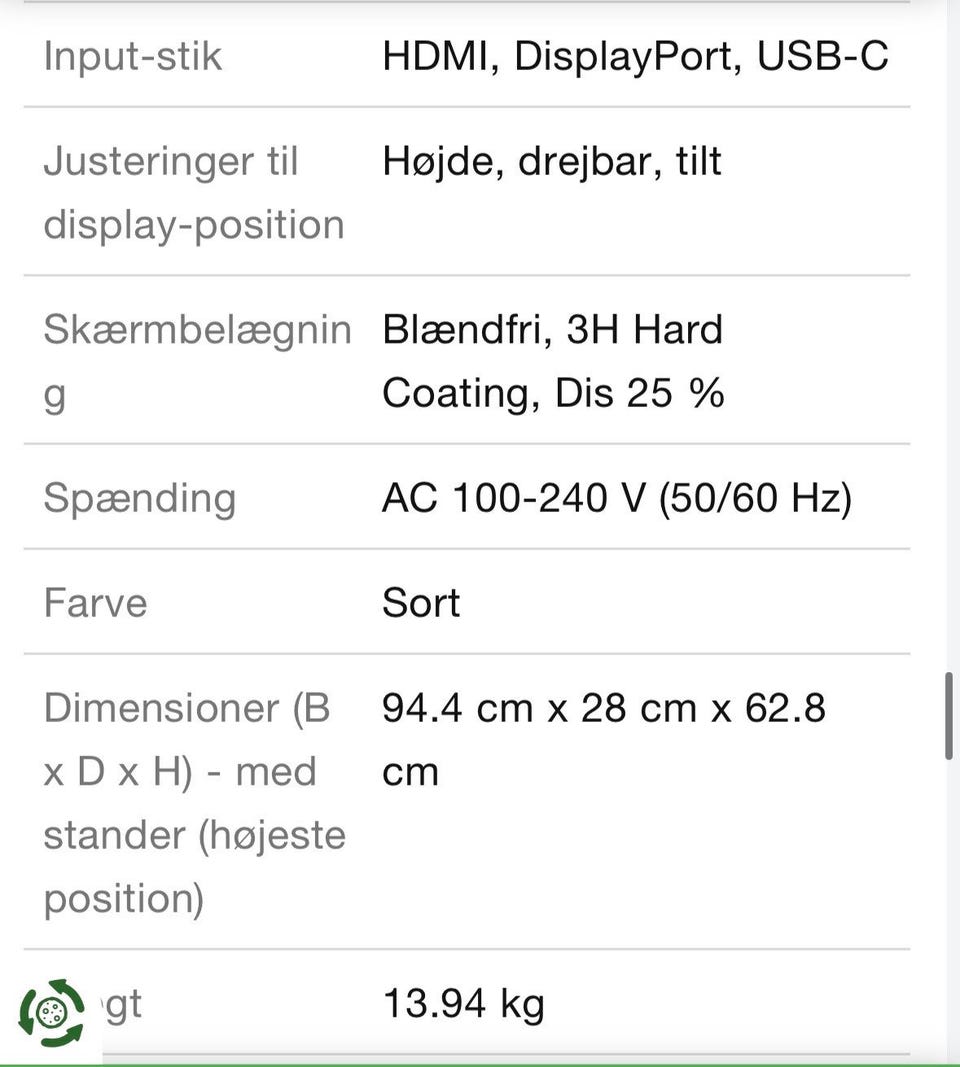Click the partially hidden weight label
Image resolution: width=960 pixels, height=1067 pixels.
click(120, 1004)
